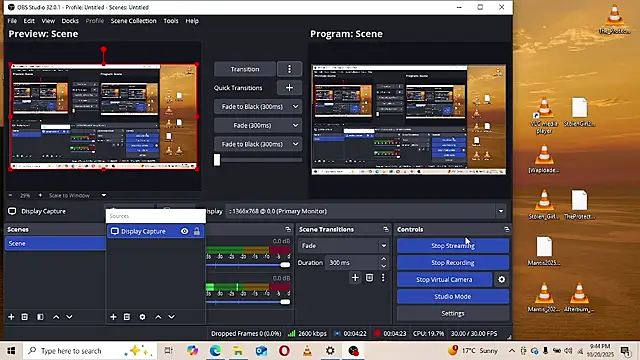640x360 pixels.
Task: Click the transition T-bar slider handle
Action: (x=217, y=160)
